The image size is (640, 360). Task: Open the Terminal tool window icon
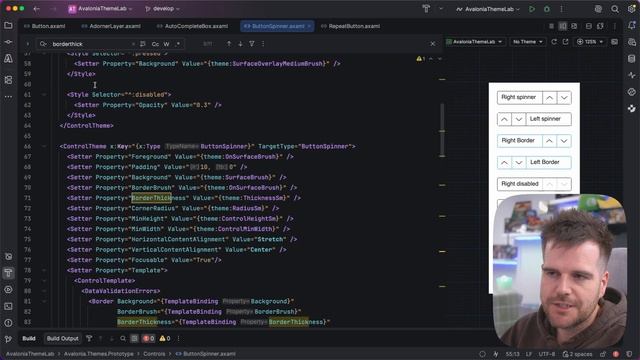[8, 306]
